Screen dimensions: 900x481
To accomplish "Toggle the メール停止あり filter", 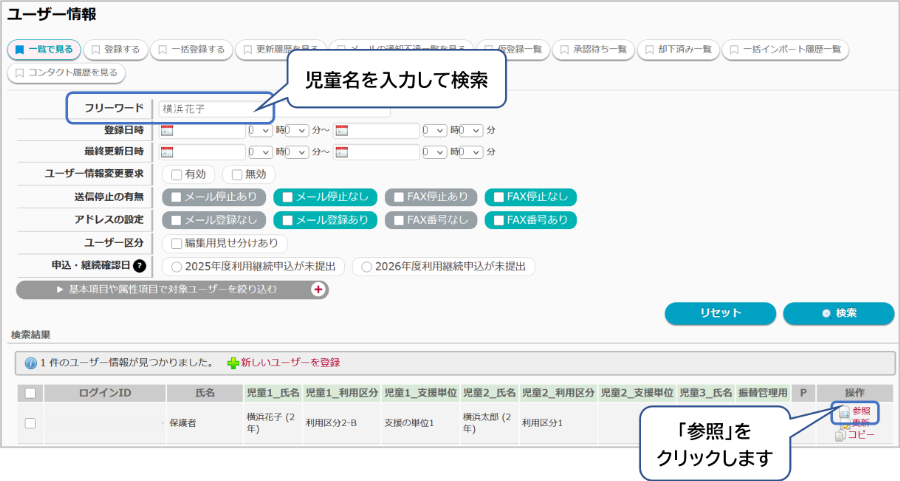I will [x=177, y=197].
